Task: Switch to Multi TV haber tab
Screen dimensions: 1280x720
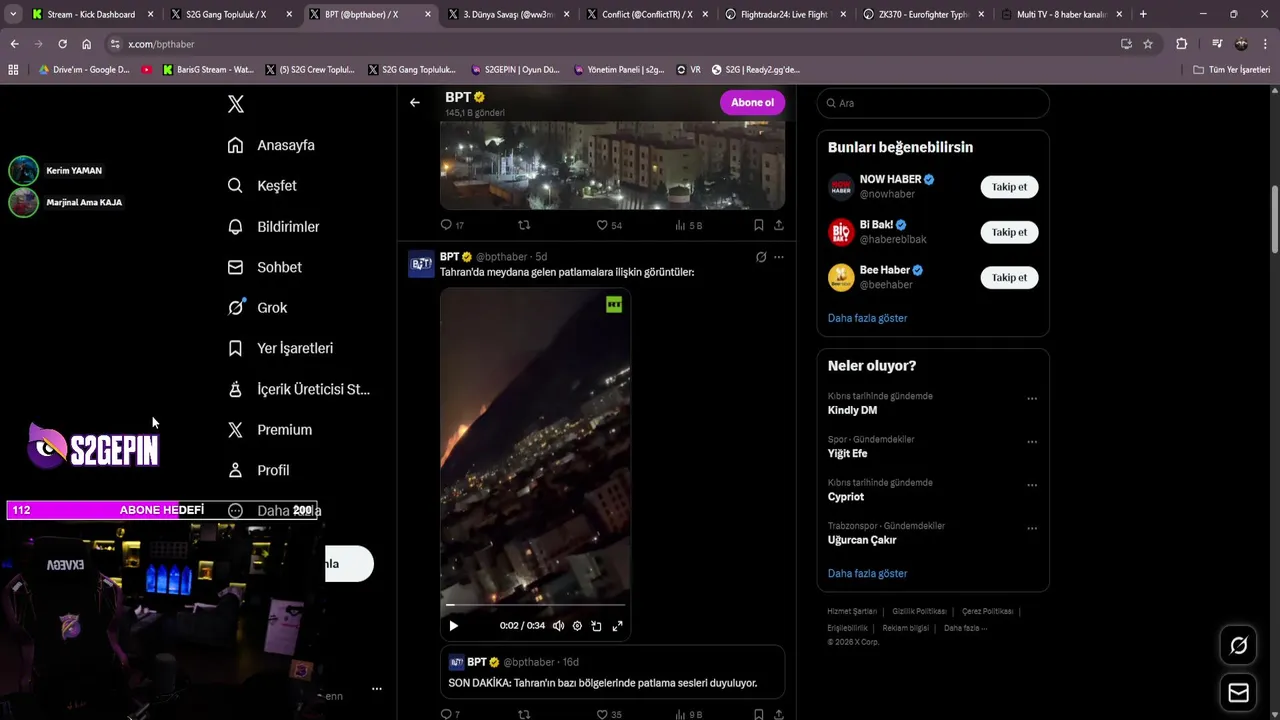Action: point(1062,14)
